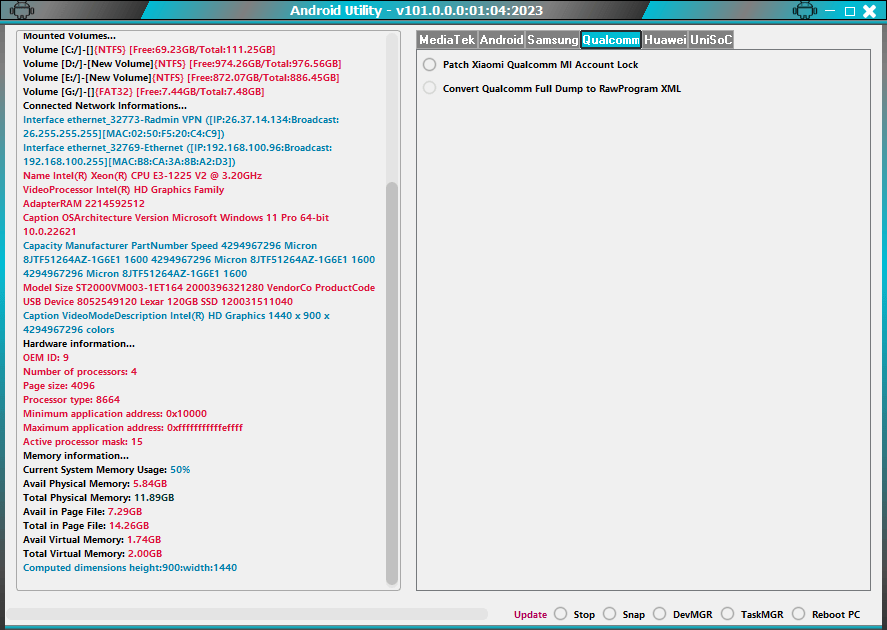Switch to the Huawei tab
Screen dimensions: 887x630
click(664, 40)
